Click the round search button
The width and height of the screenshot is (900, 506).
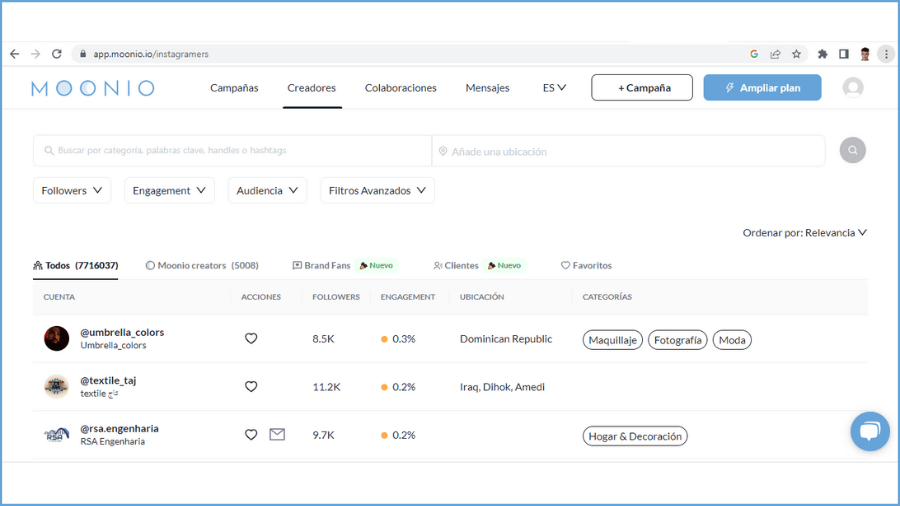(852, 150)
